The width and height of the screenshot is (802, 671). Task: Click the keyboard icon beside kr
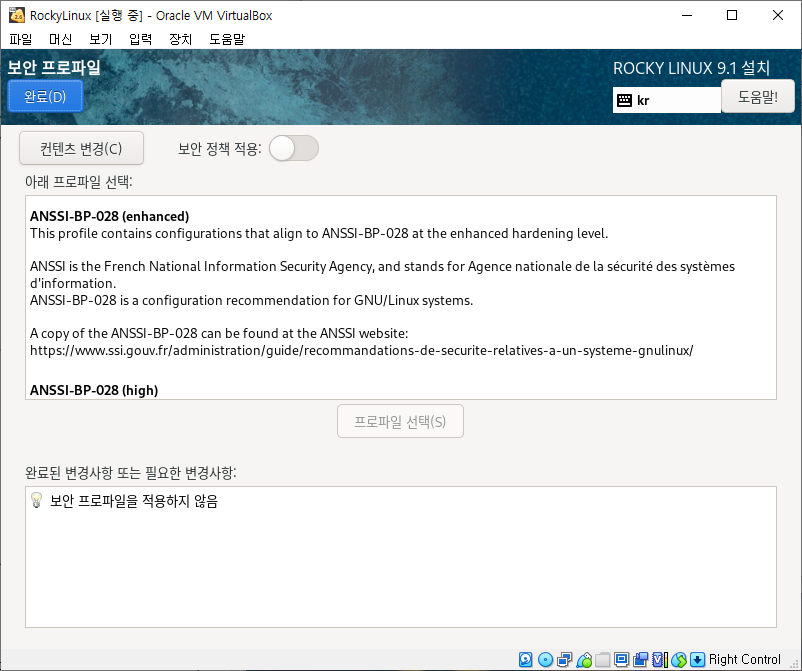(625, 100)
